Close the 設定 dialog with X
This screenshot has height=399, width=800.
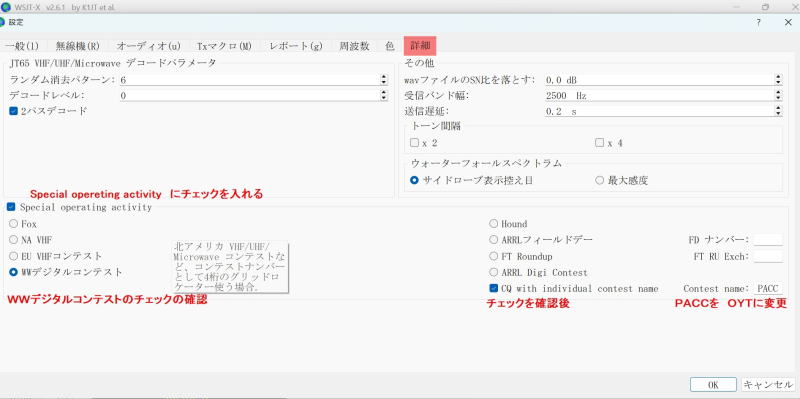(788, 22)
